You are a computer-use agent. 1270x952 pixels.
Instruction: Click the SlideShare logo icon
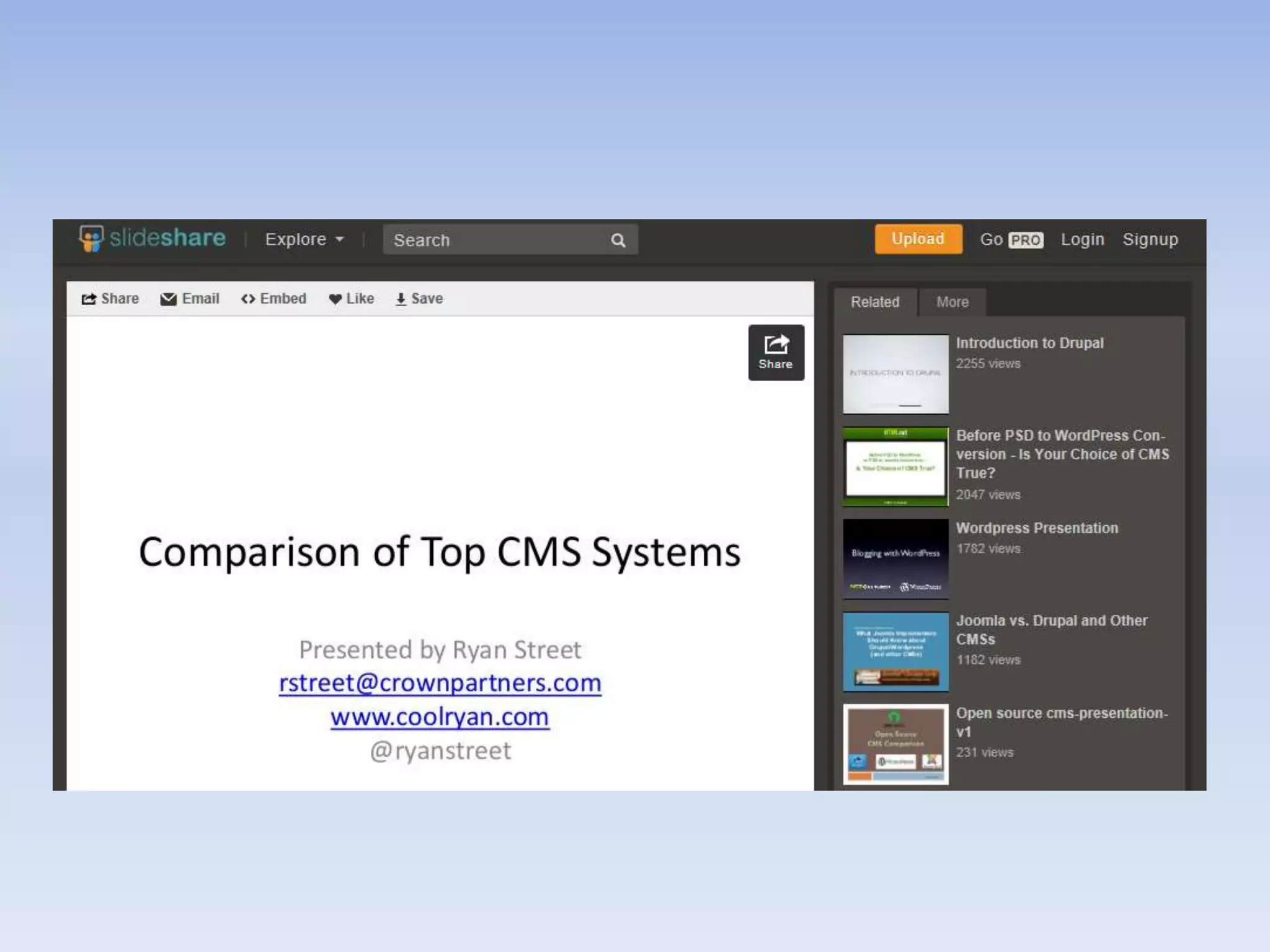coord(91,239)
